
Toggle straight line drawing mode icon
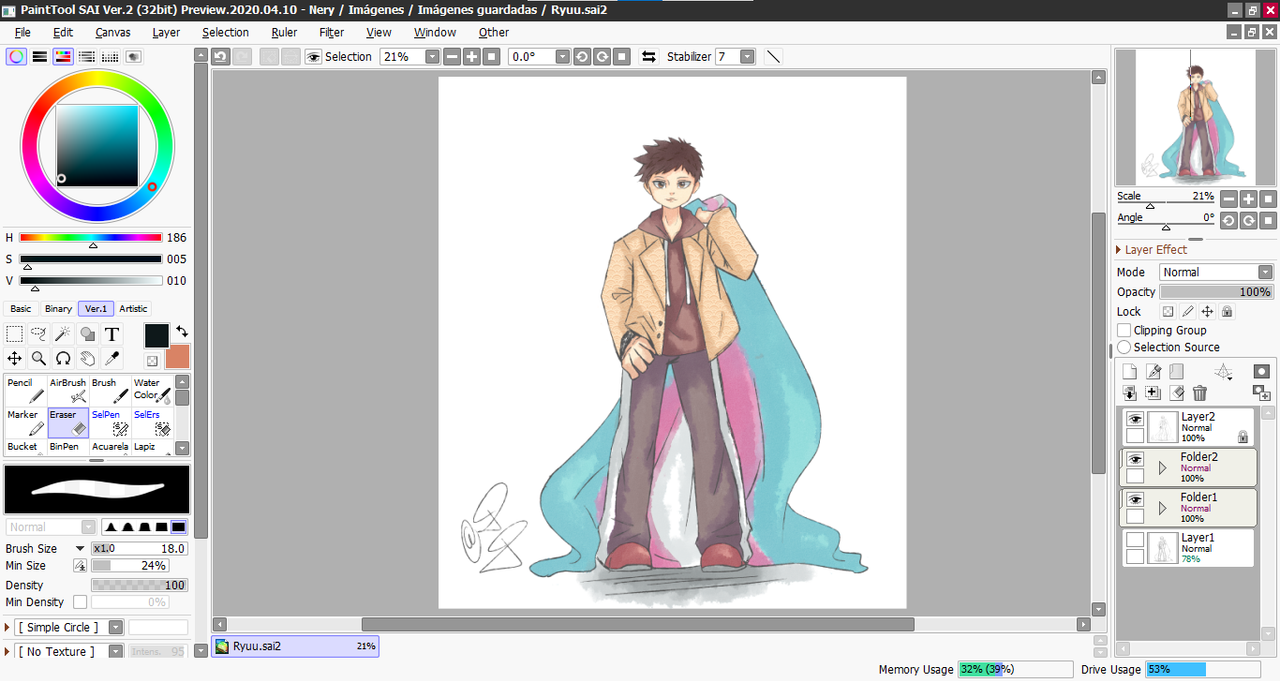pos(773,57)
